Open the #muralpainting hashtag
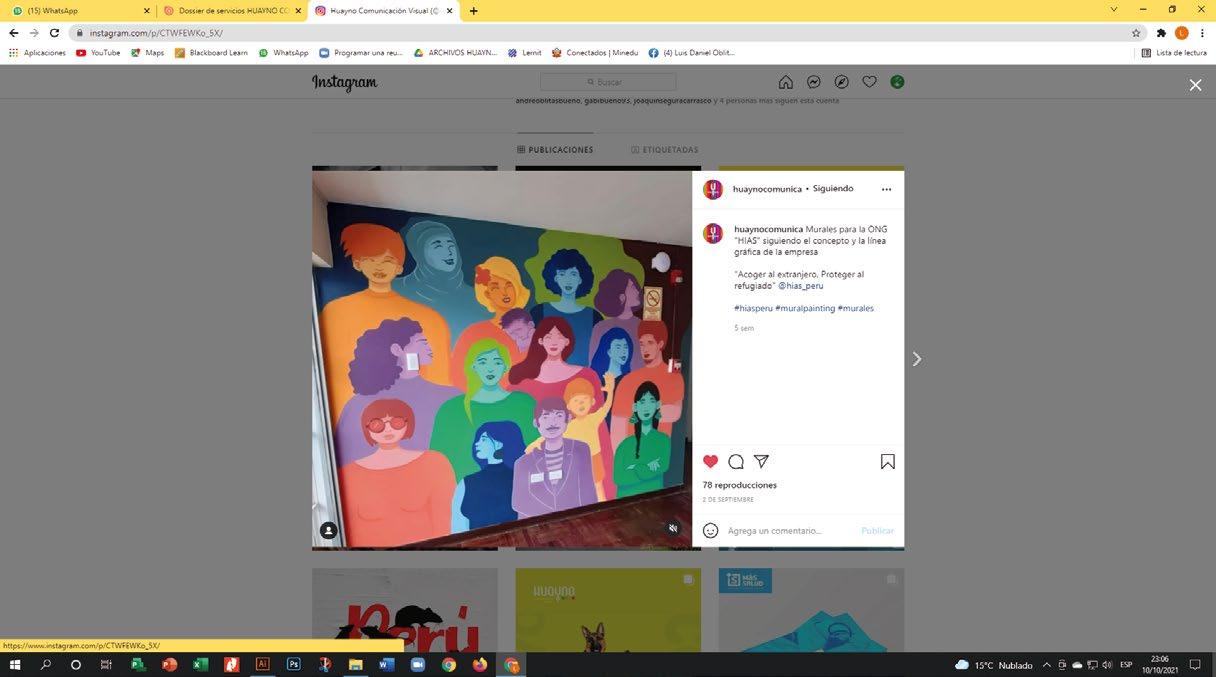Viewport: 1216px width, 677px height. [x=805, y=308]
